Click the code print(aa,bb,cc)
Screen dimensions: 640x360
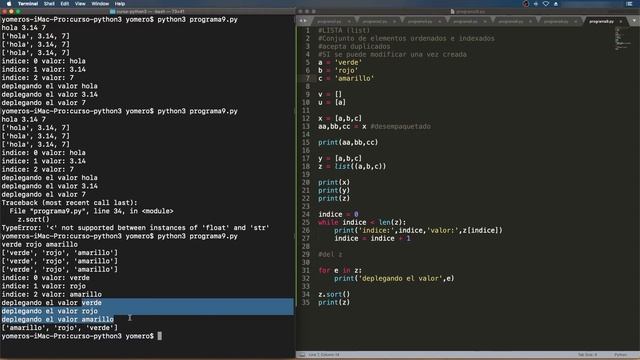point(348,142)
